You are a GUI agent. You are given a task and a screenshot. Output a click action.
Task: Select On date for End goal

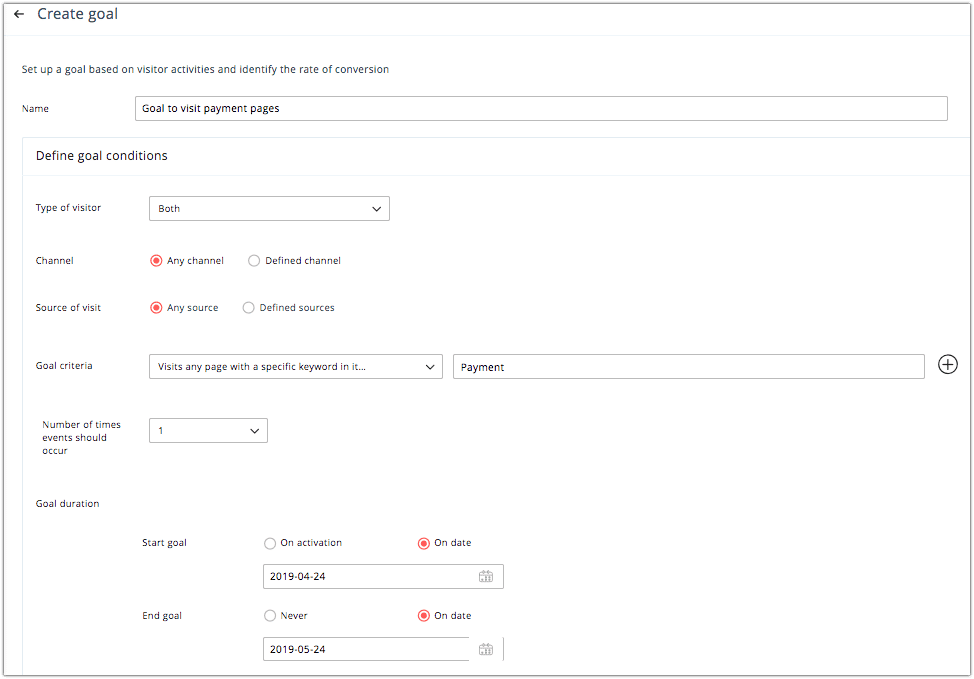click(x=424, y=616)
